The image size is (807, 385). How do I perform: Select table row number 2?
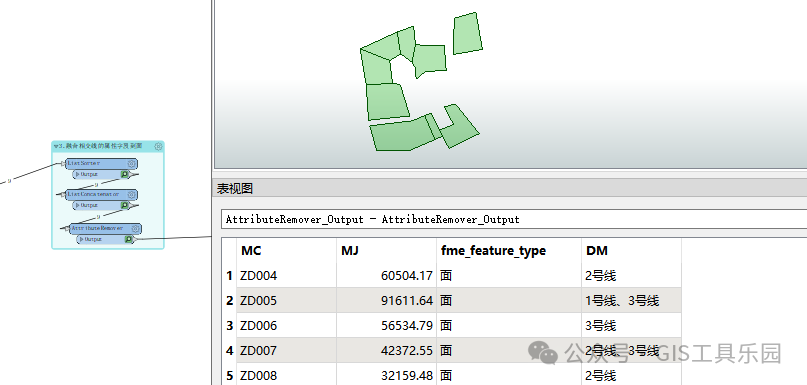[229, 301]
